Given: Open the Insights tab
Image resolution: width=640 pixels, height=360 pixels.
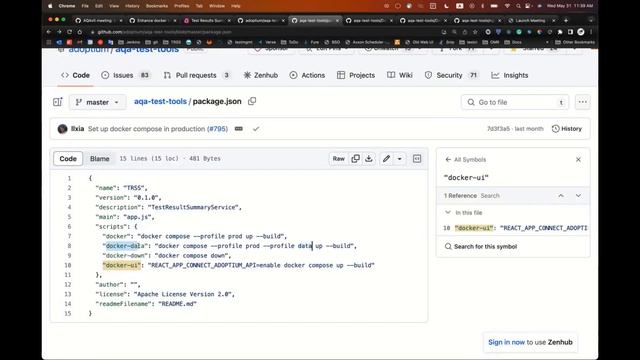Looking at the screenshot, I should 509,75.
